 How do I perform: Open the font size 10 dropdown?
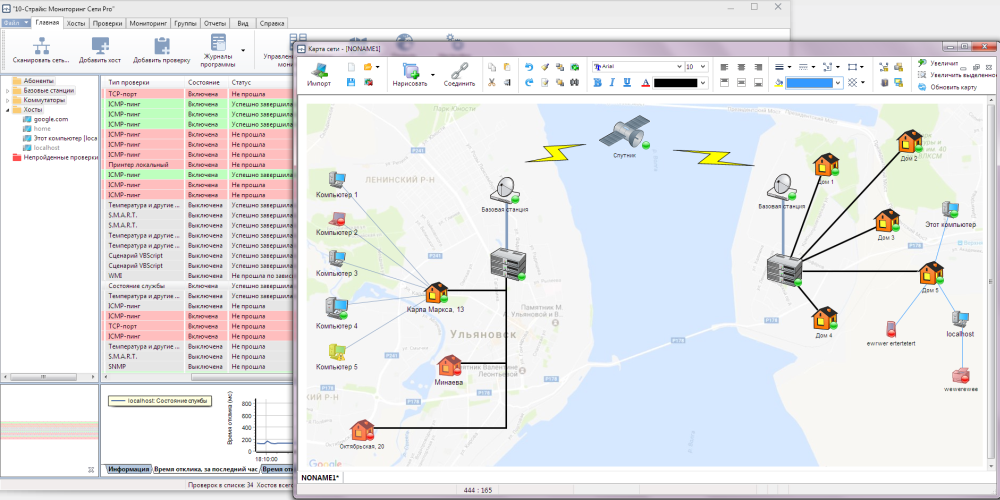pos(703,67)
